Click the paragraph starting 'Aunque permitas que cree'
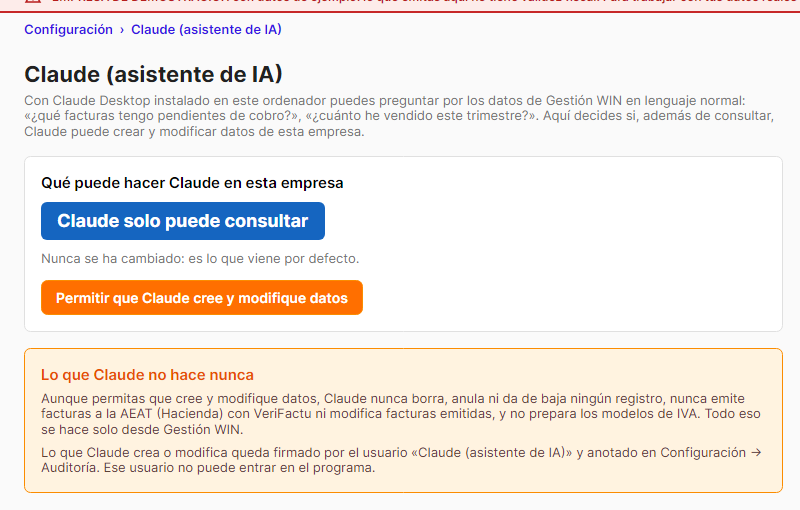 point(401,414)
